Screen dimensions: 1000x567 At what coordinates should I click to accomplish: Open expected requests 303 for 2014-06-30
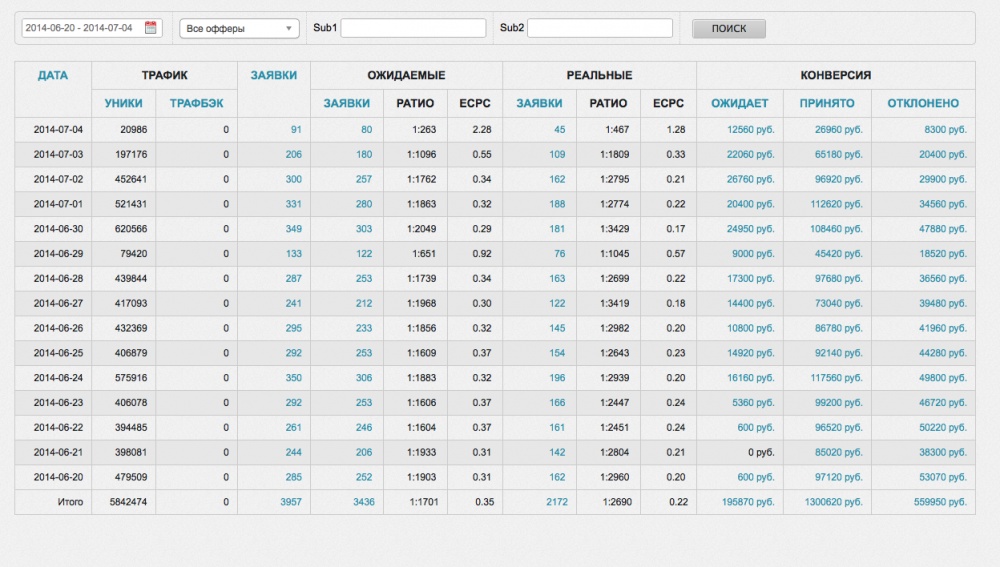coord(364,229)
